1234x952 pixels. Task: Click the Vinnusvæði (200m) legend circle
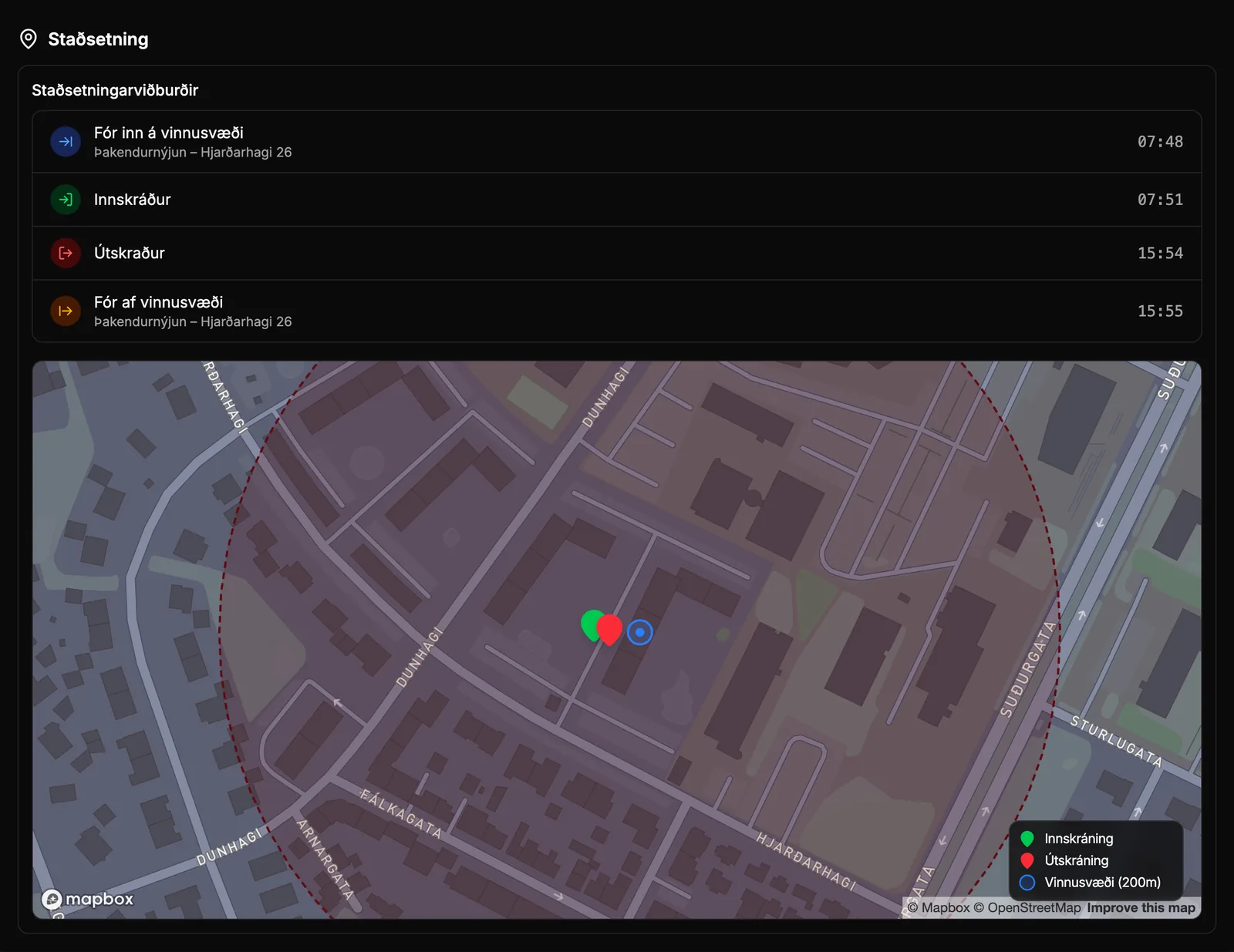(x=1027, y=883)
